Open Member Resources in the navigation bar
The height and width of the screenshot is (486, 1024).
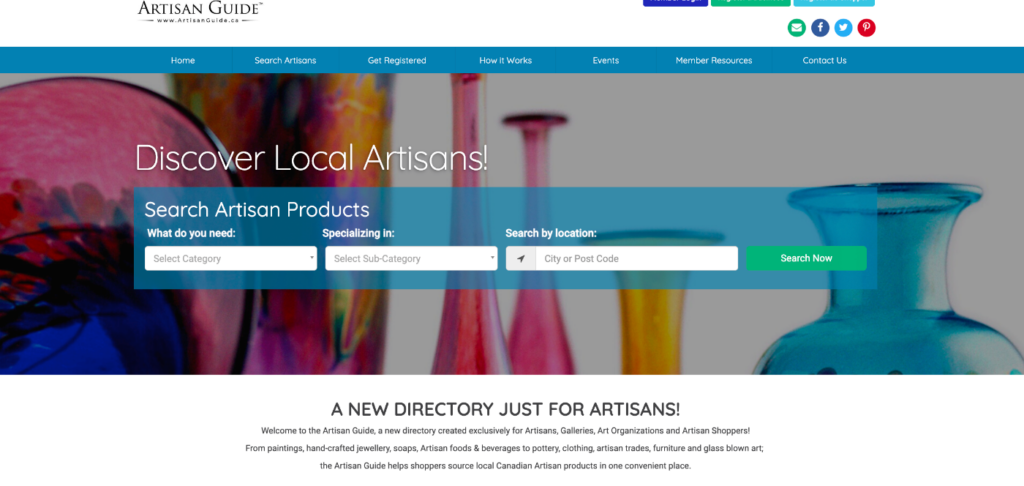coord(714,60)
